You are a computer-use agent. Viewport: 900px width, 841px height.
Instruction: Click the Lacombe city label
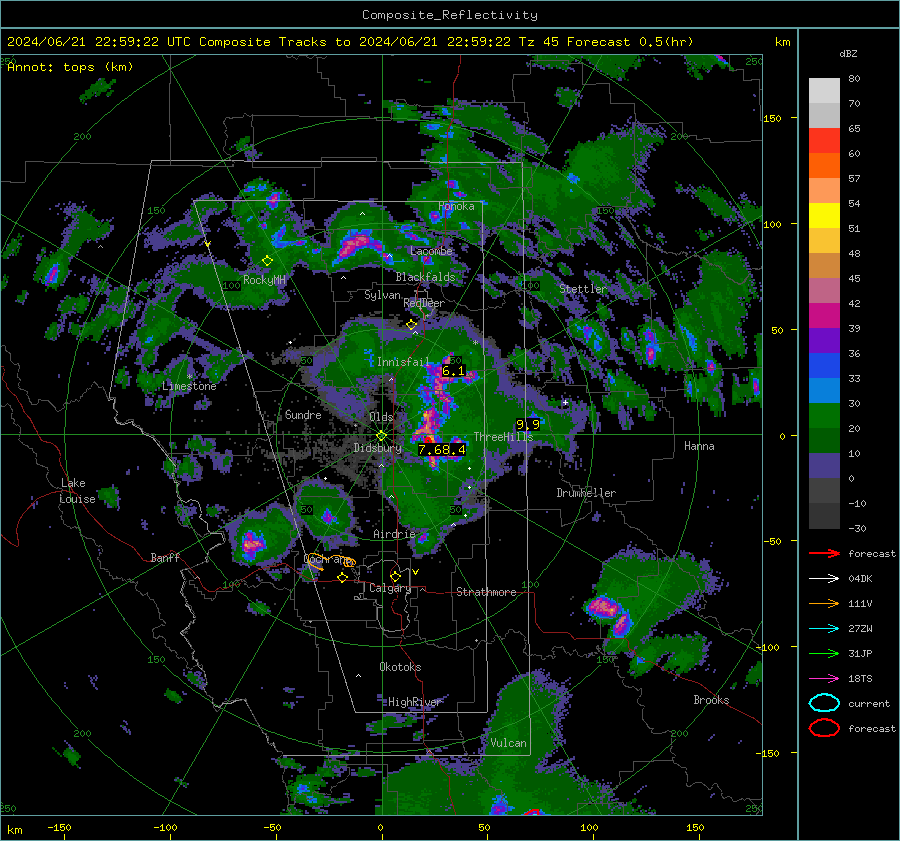point(431,251)
